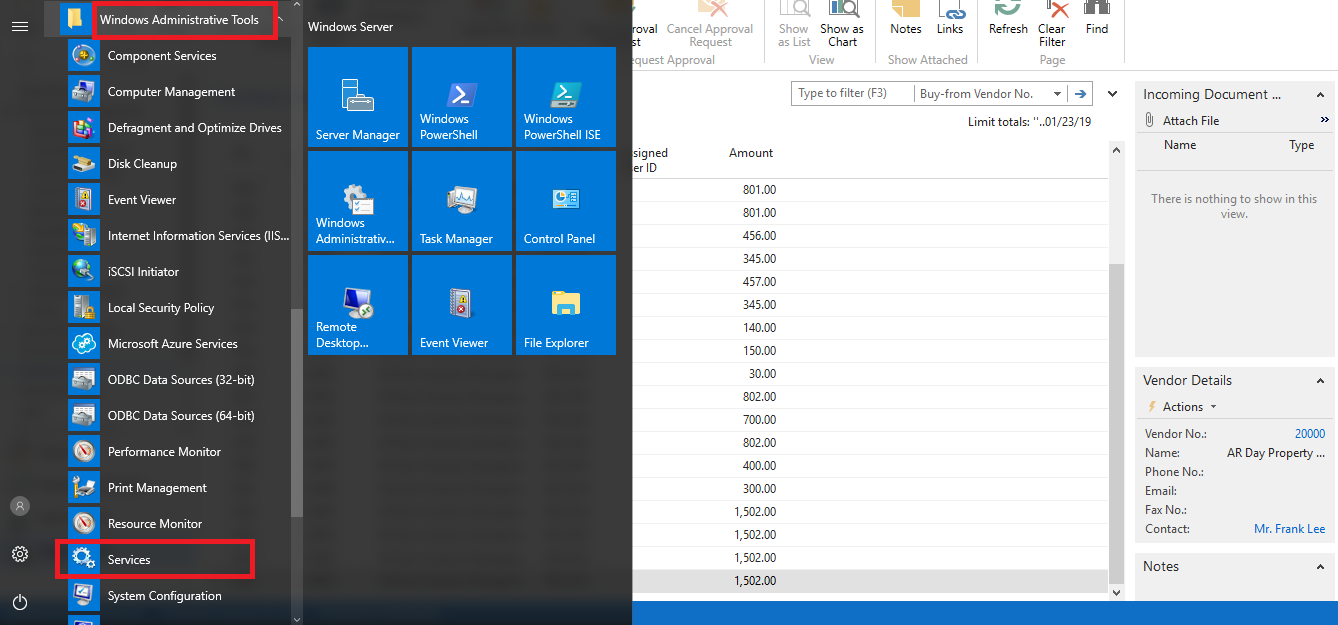1338x625 pixels.
Task: Collapse the Incoming Document panel
Action: pos(1320,95)
